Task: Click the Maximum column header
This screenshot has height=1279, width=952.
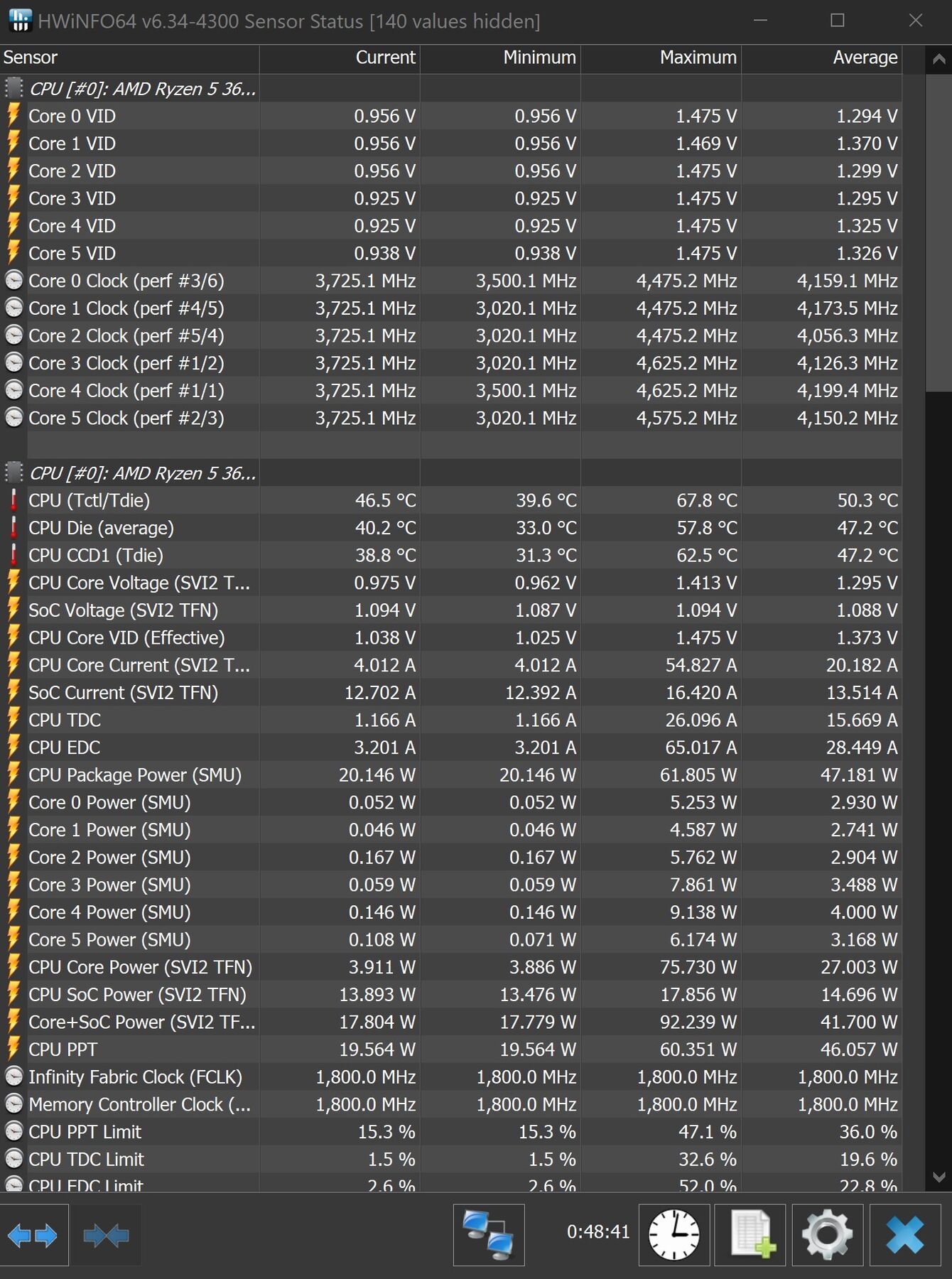Action: (x=661, y=58)
